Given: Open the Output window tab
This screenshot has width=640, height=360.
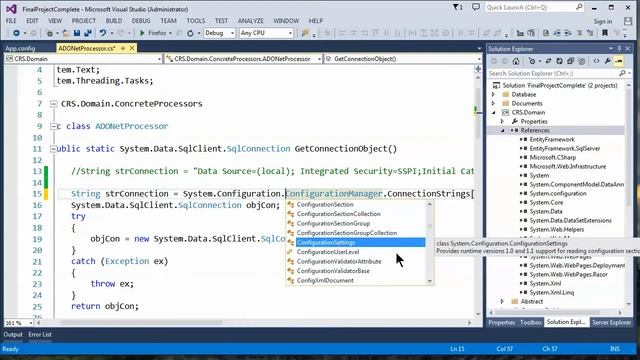Looking at the screenshot, I should 13,335.
